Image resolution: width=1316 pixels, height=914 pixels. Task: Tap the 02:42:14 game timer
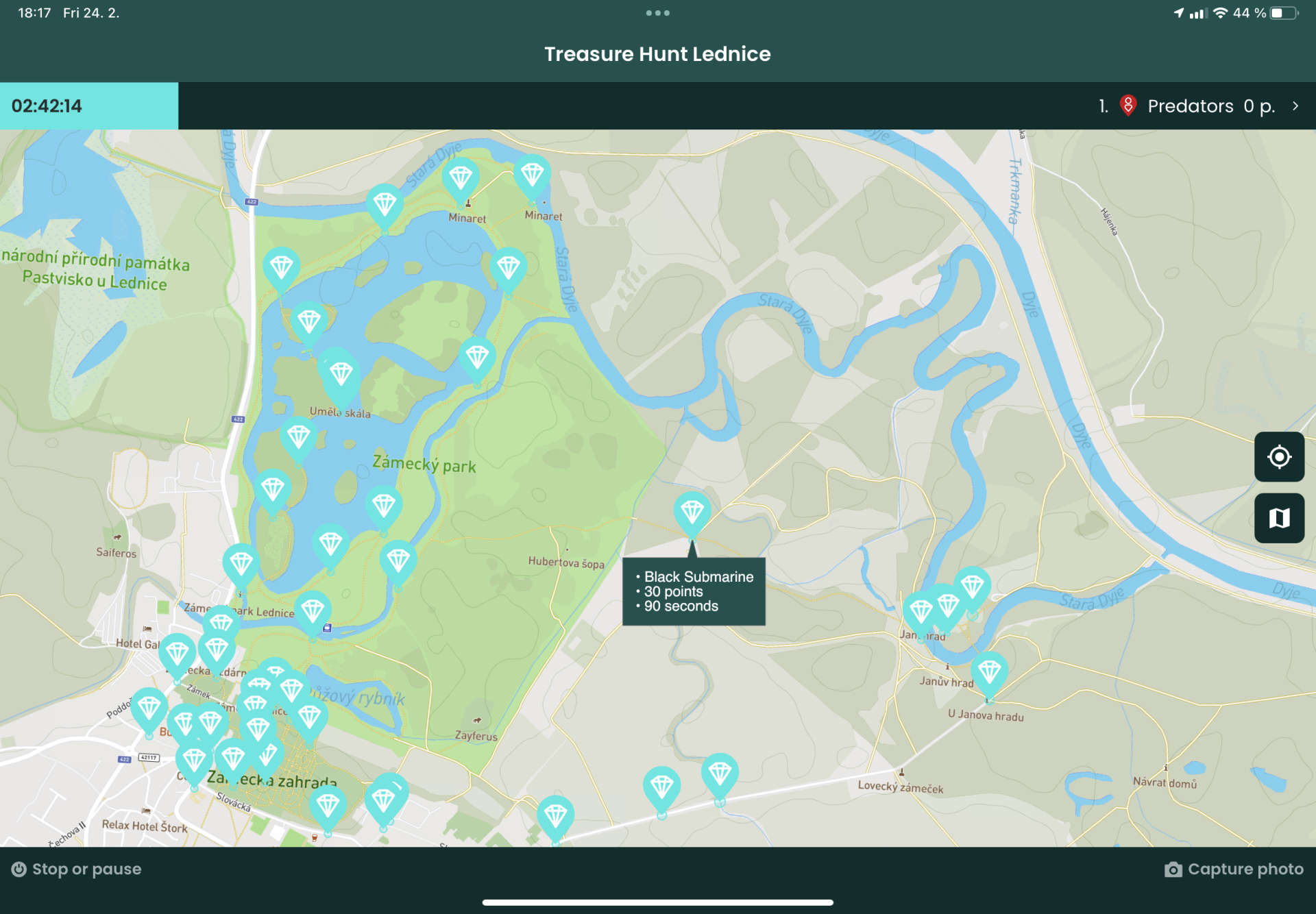[x=89, y=106]
